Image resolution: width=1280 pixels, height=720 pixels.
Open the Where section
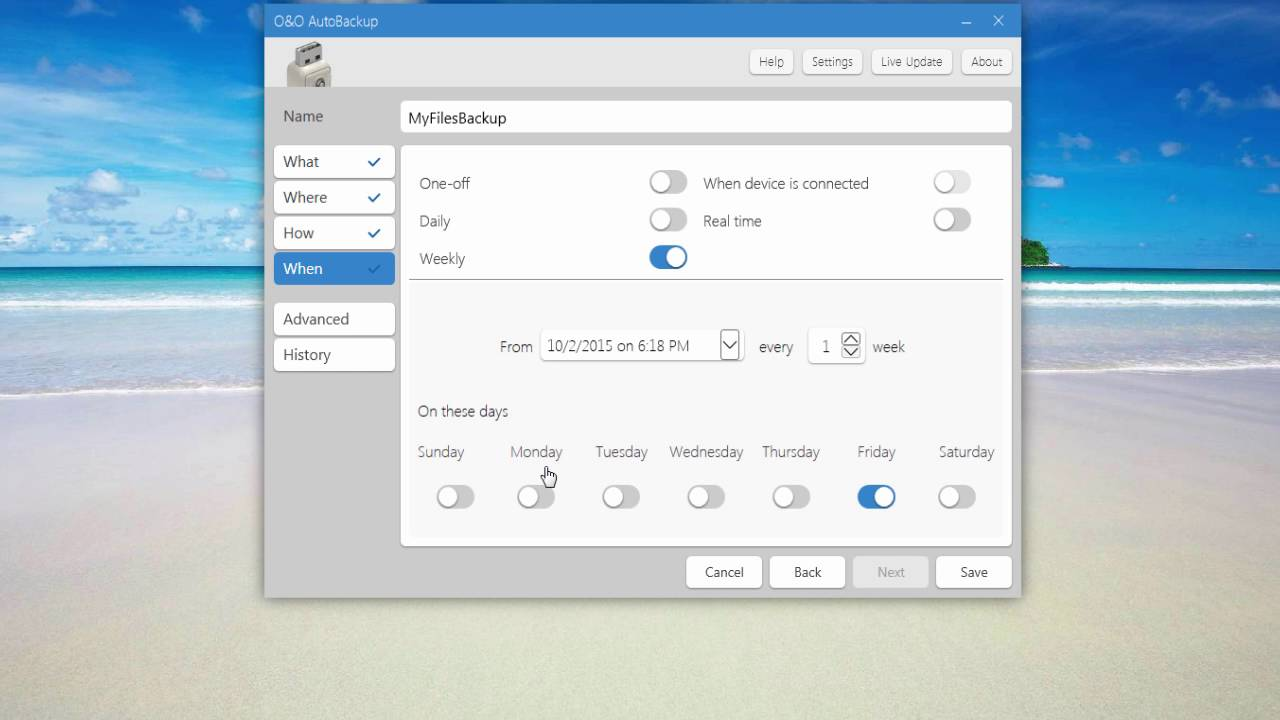334,198
